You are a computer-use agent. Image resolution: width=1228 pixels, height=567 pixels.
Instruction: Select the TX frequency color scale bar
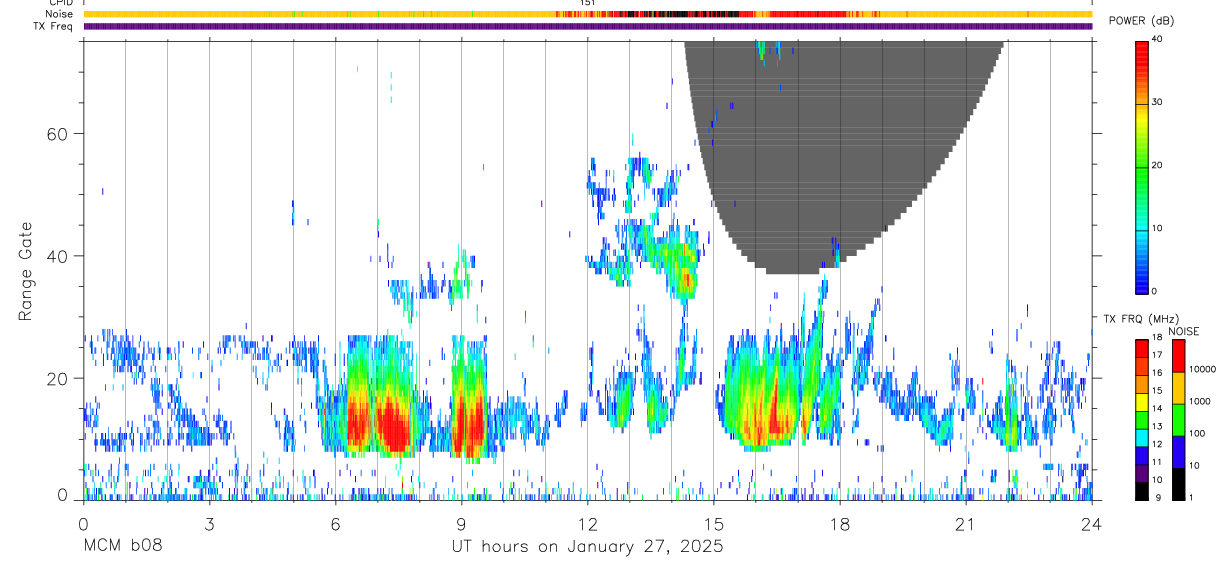click(1142, 420)
